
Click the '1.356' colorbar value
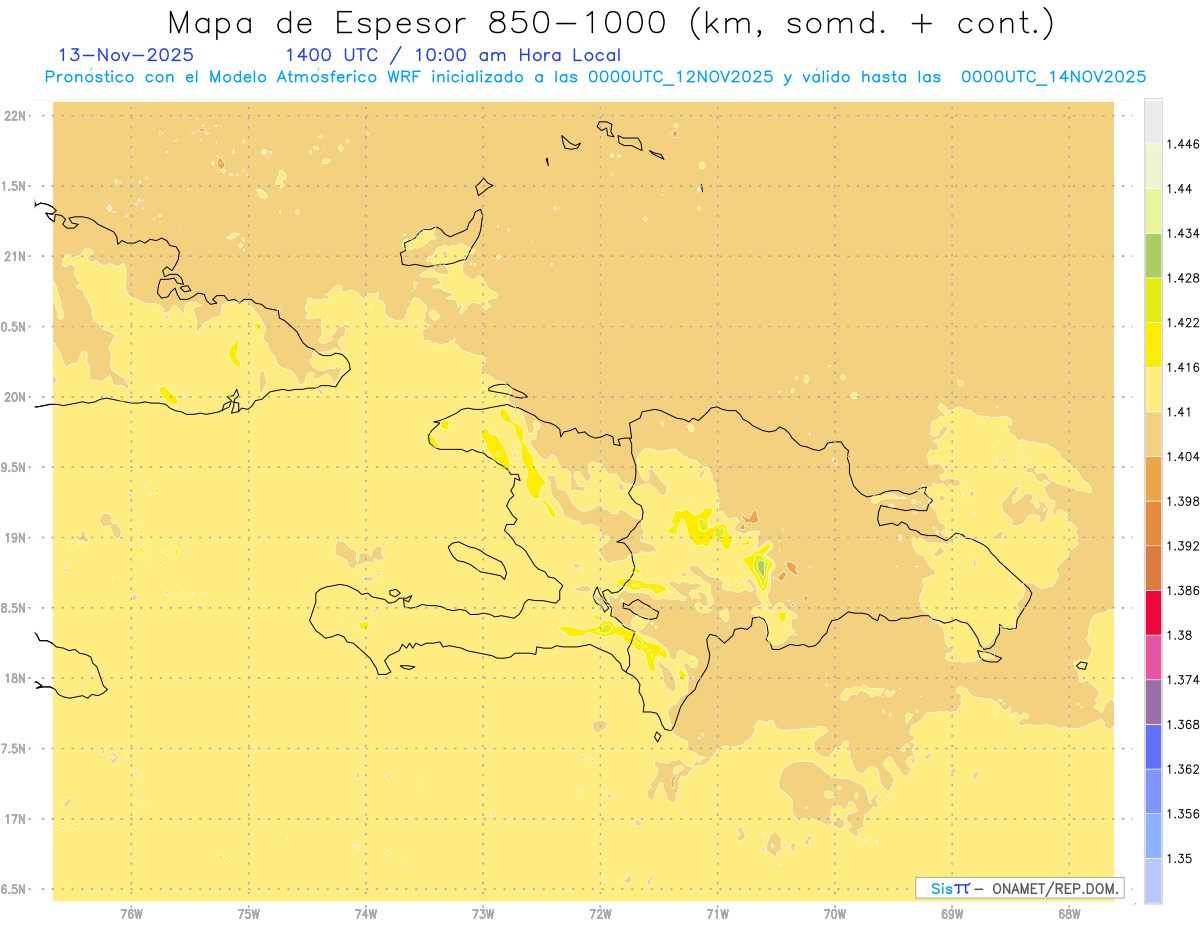[x=1184, y=814]
